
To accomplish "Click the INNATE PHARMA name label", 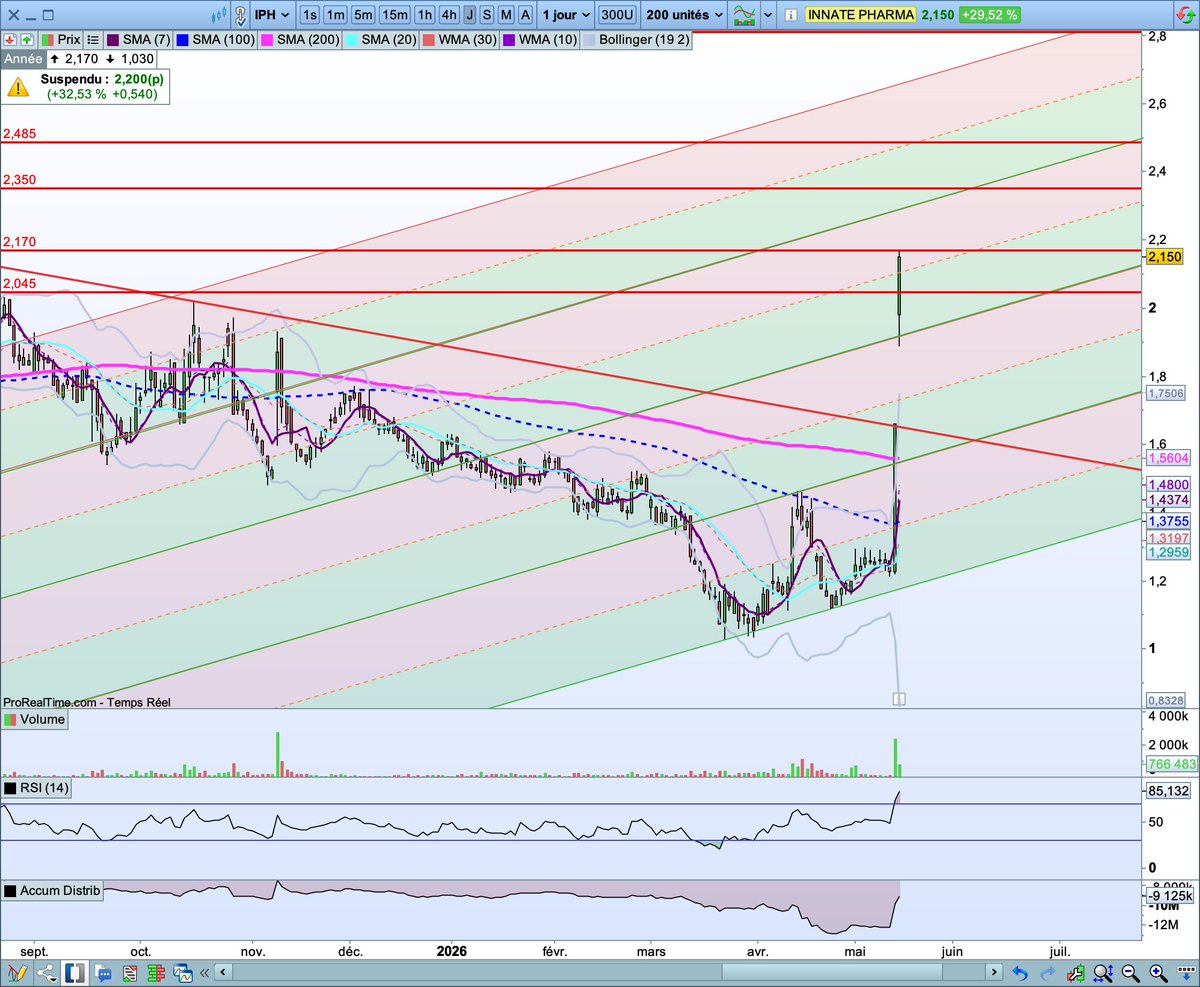I will click(x=861, y=15).
